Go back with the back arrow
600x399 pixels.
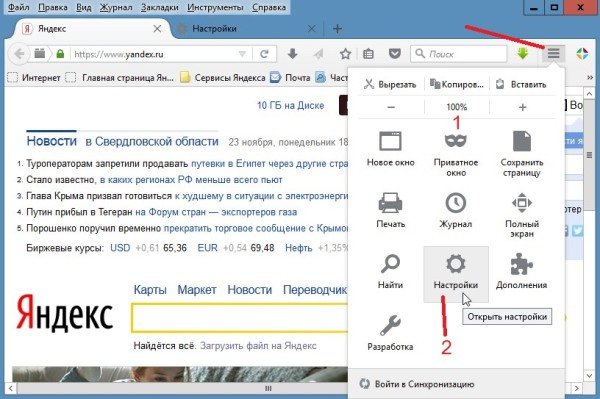point(20,54)
